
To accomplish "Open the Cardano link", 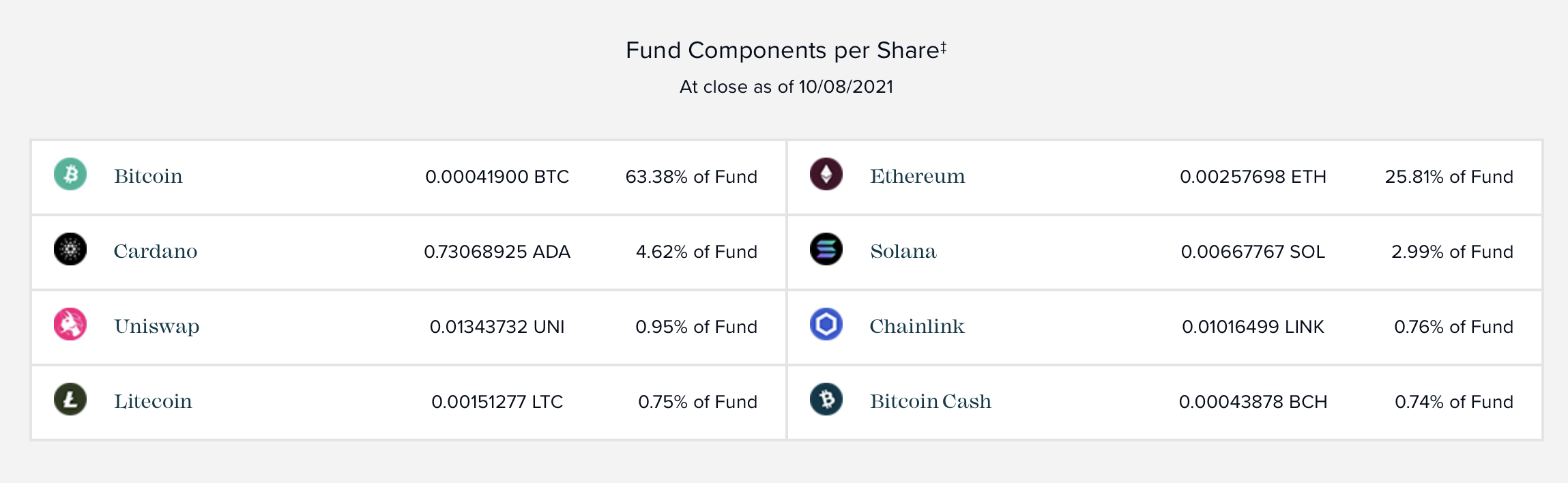I will (x=156, y=251).
